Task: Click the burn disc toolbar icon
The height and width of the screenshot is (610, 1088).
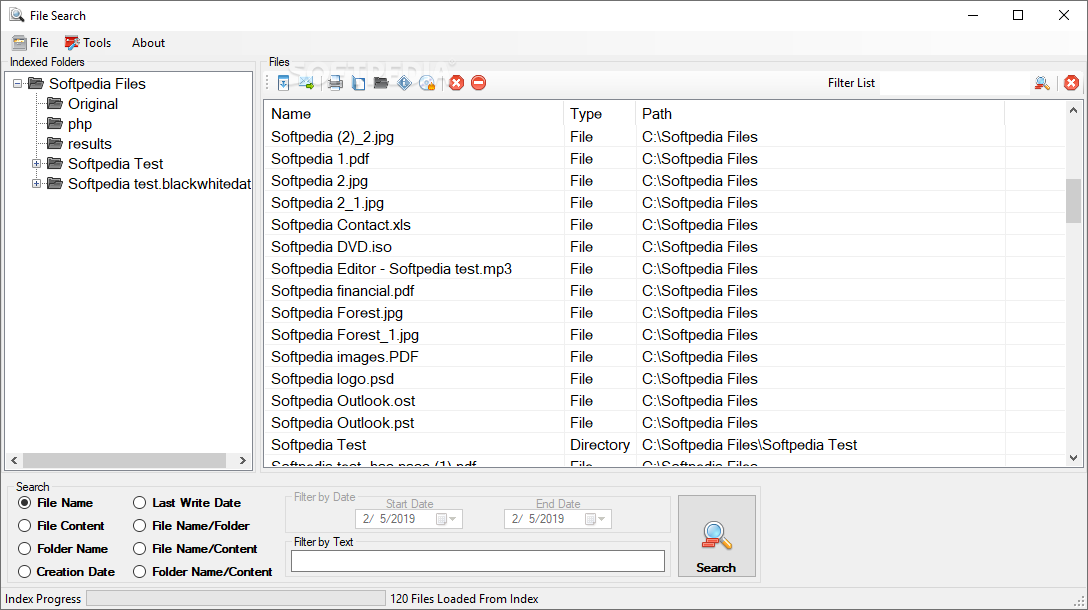Action: 427,83
